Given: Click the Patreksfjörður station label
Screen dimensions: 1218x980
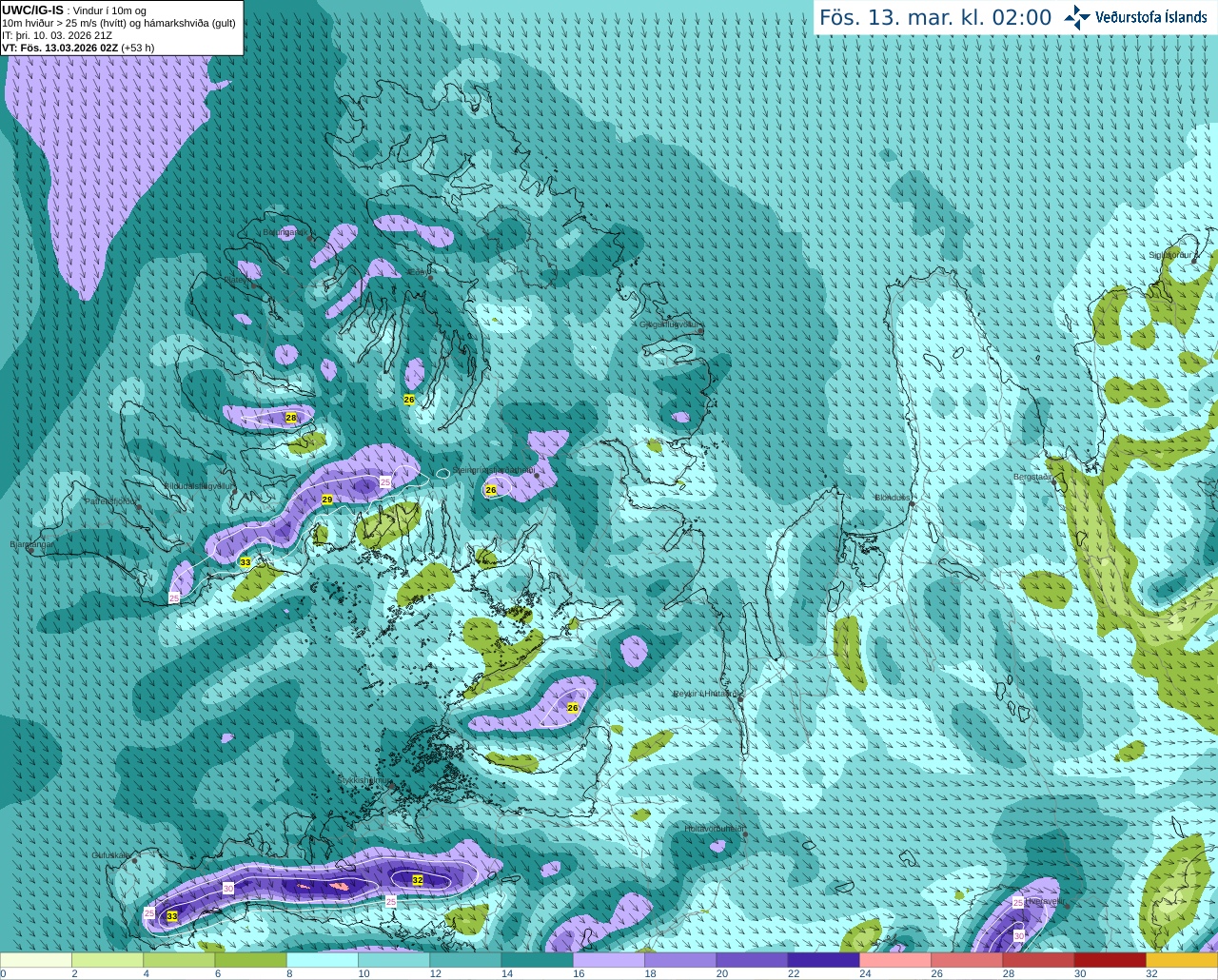Looking at the screenshot, I should tap(110, 500).
